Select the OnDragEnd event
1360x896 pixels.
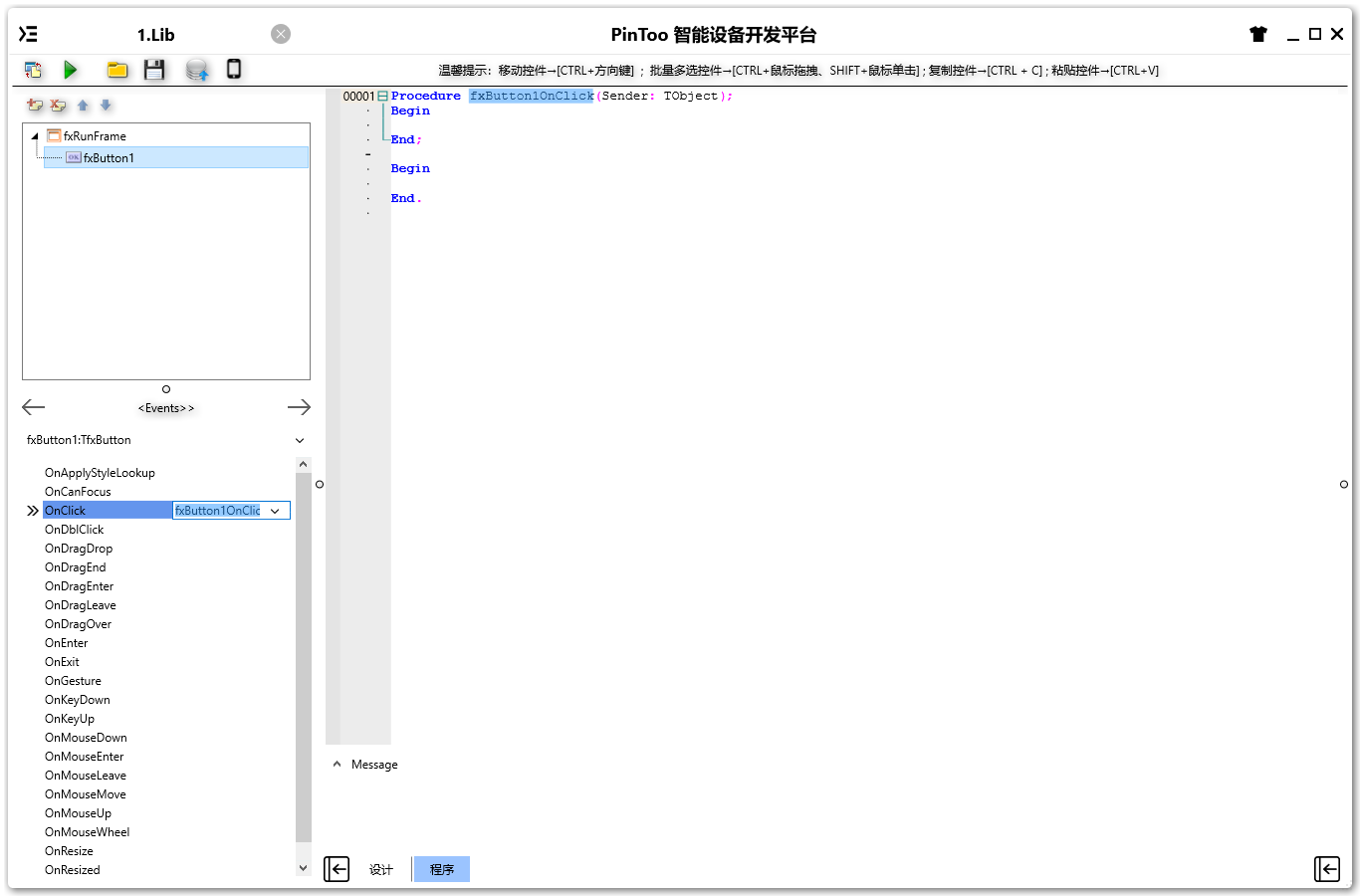(x=75, y=567)
